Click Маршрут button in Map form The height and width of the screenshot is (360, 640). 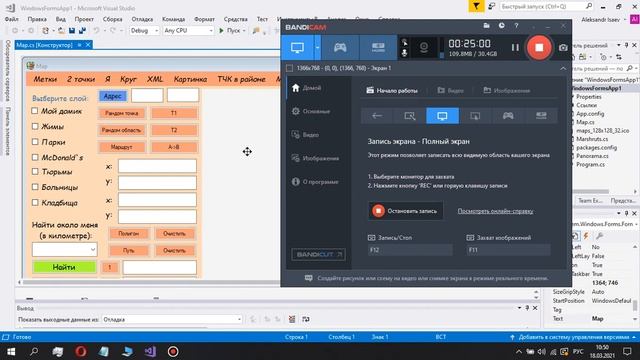point(122,147)
